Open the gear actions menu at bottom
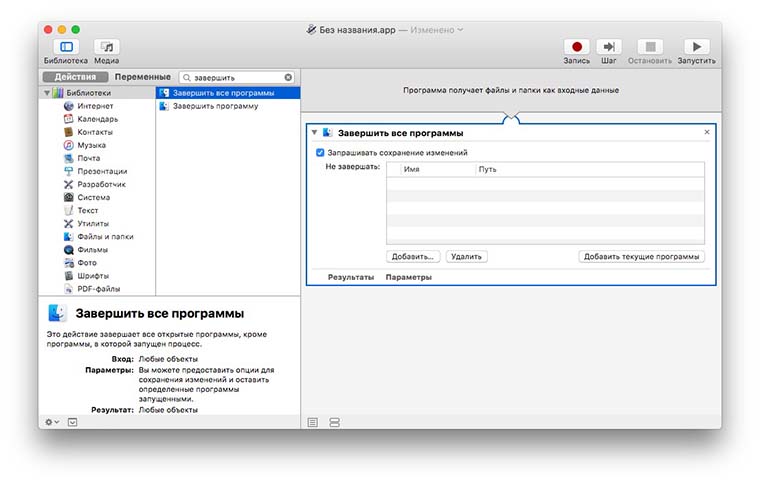The image size is (760, 484). (x=52, y=422)
